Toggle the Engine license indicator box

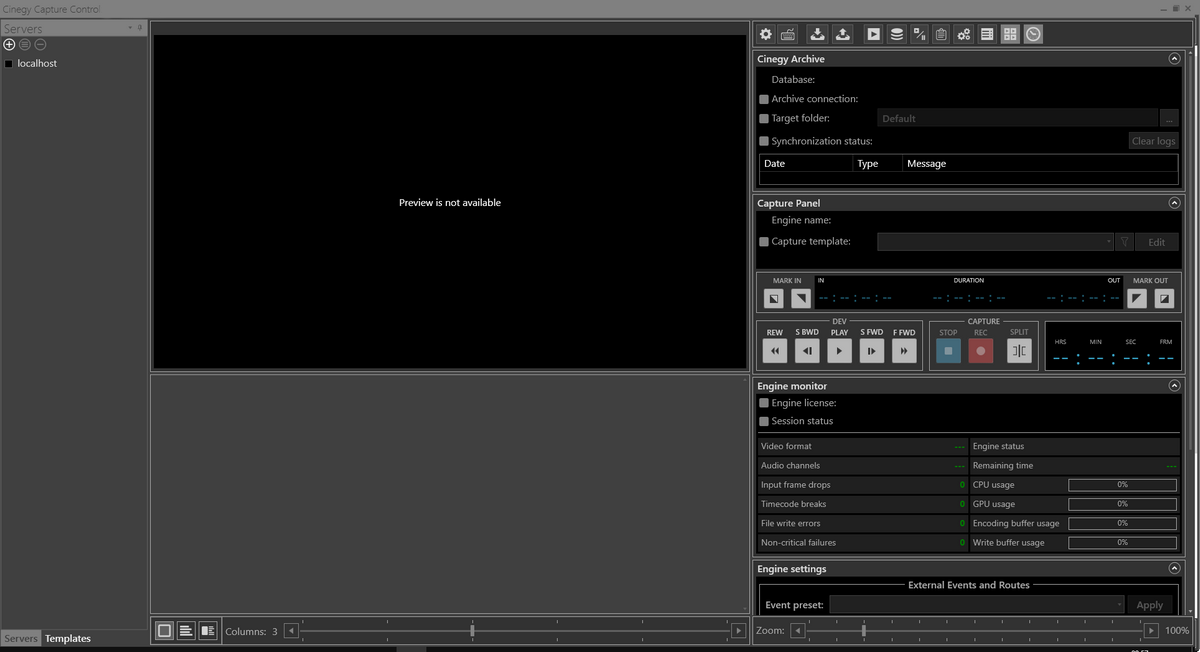[x=764, y=403]
